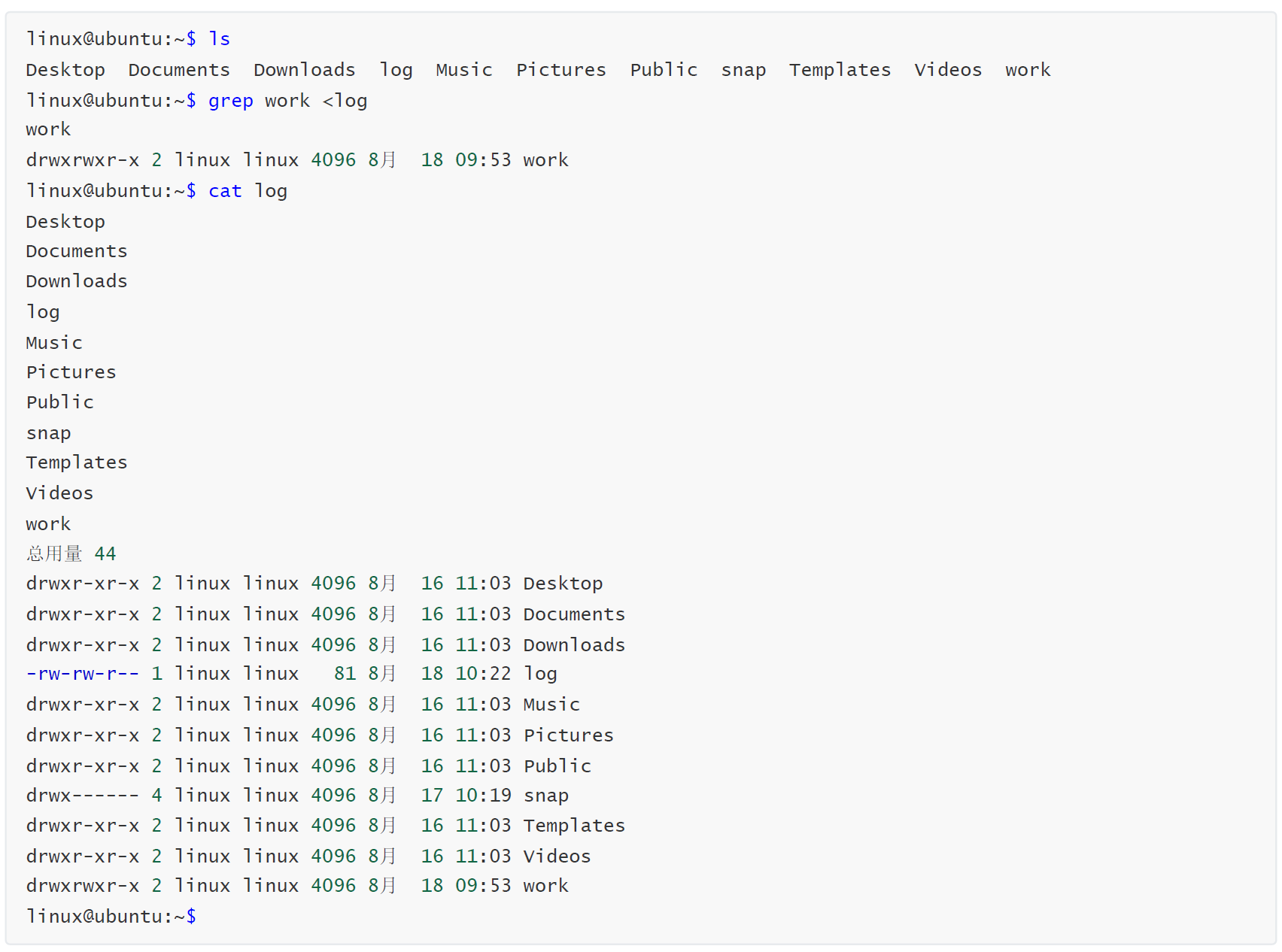Select "Desktop" in the horizontal ls listing

[65, 70]
